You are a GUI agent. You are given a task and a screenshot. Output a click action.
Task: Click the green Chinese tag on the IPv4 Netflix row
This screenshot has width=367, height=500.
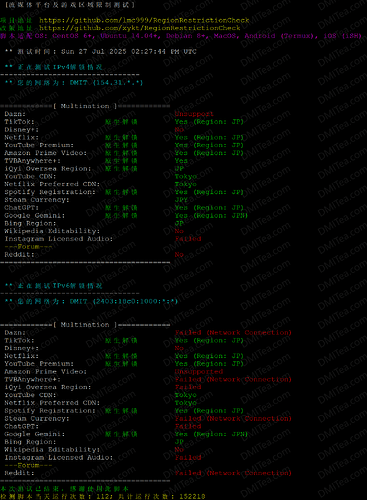tap(121, 137)
